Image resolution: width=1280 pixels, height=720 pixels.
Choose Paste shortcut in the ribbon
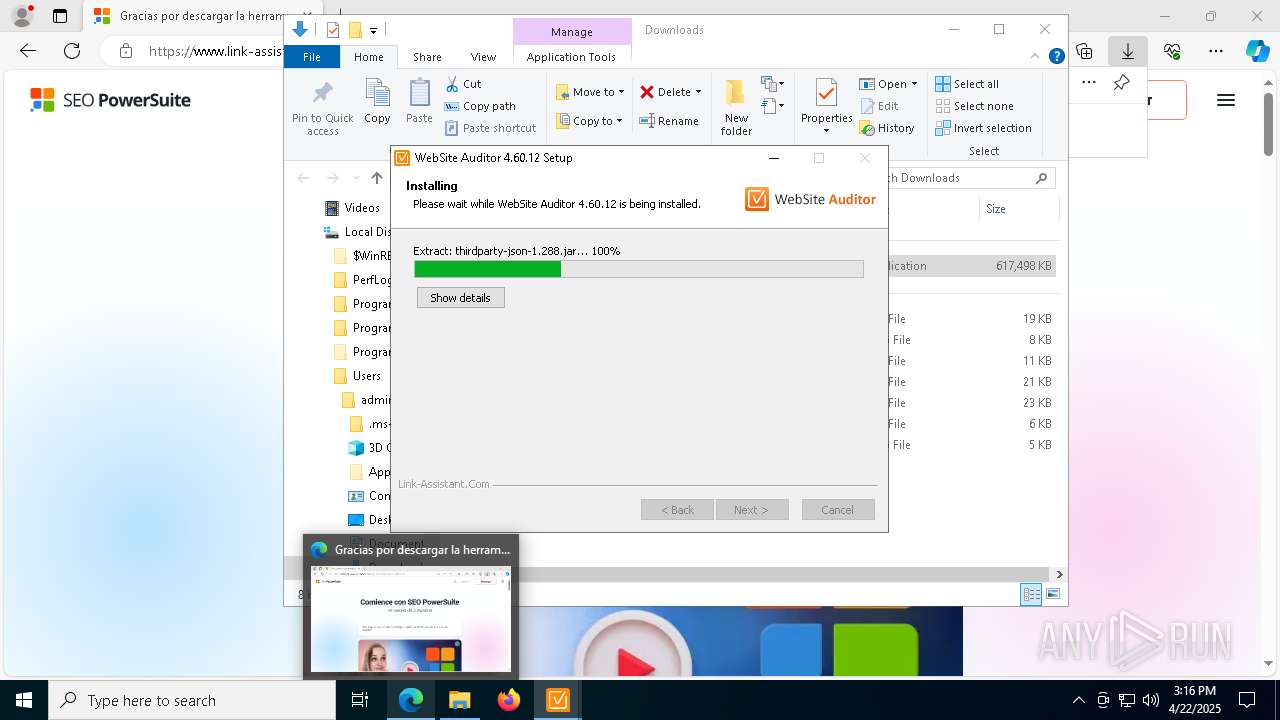pyautogui.click(x=490, y=128)
